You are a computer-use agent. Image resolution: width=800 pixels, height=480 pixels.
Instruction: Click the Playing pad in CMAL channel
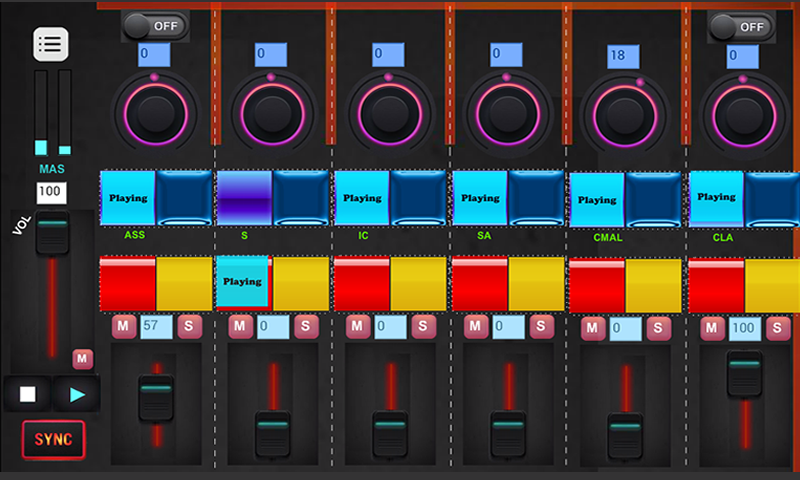[597, 200]
